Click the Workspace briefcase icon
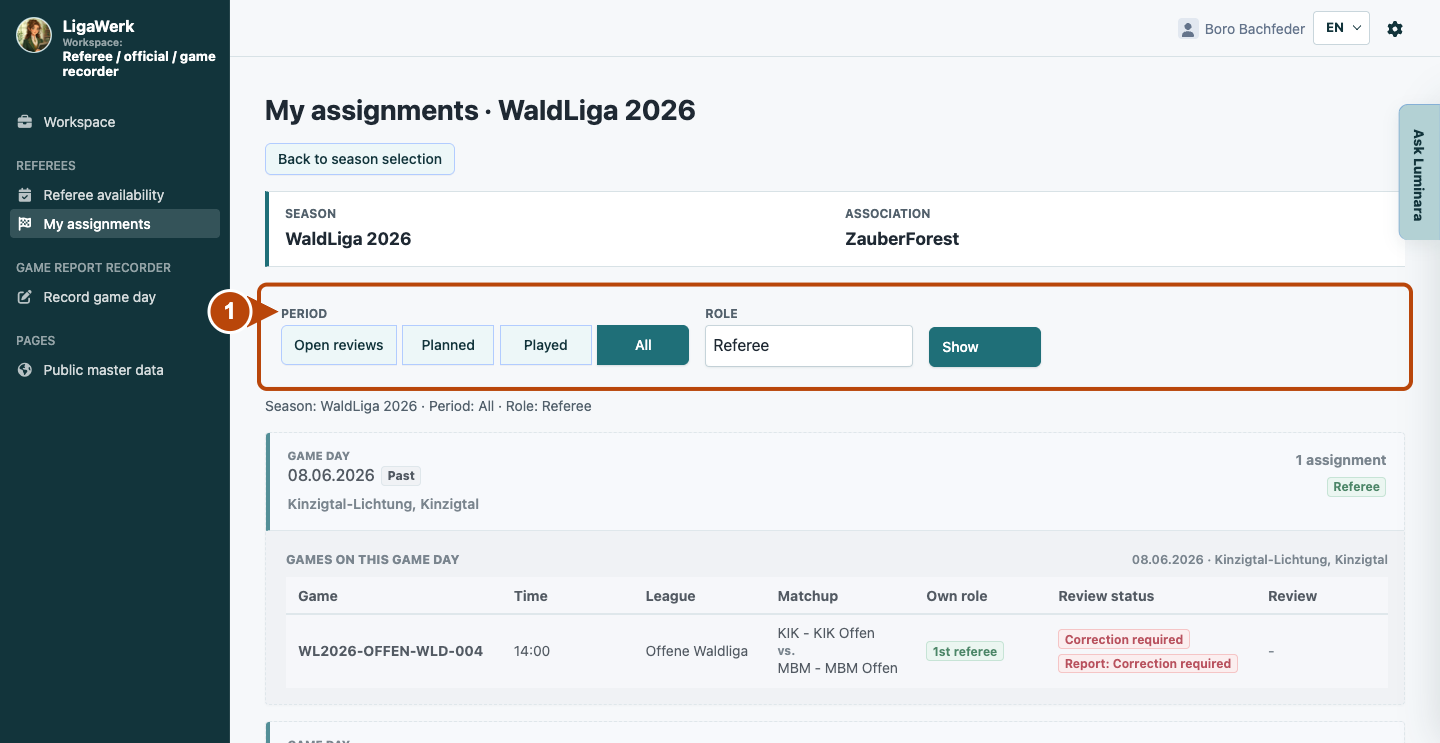 [25, 122]
